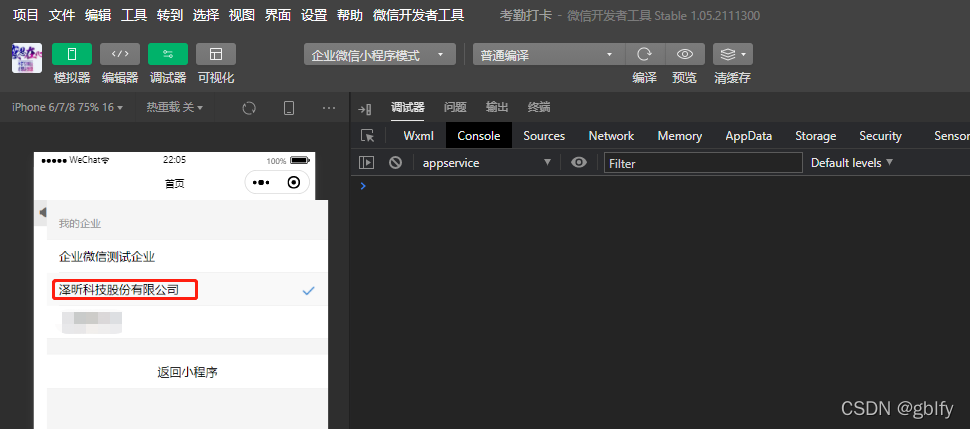Screen dimensions: 970x429
Task: Select 企业微信测试企业 in the enterprise list
Action: (187, 256)
